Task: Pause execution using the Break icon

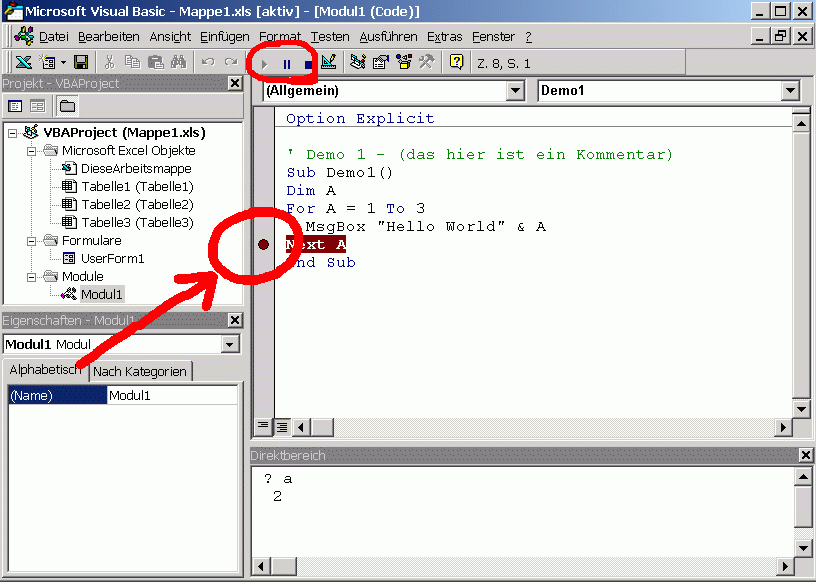Action: coord(287,62)
